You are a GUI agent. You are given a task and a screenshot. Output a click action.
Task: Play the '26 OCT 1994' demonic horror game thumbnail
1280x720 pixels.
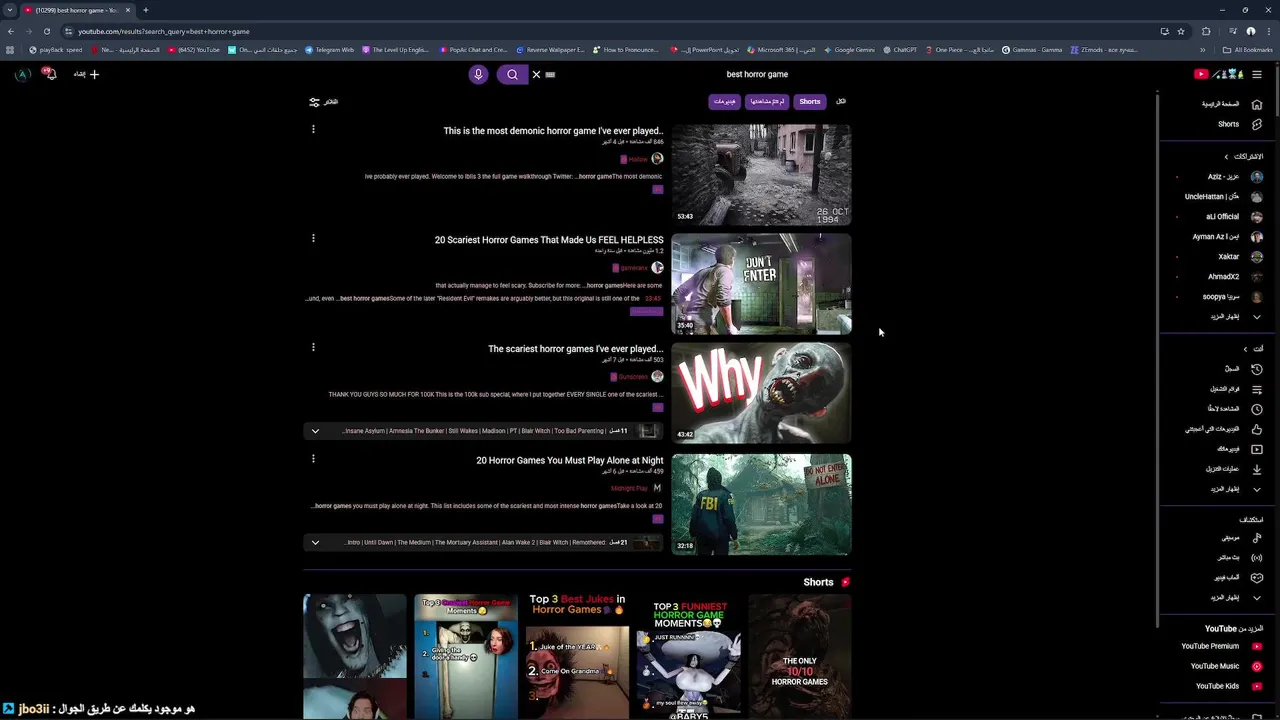click(x=761, y=174)
